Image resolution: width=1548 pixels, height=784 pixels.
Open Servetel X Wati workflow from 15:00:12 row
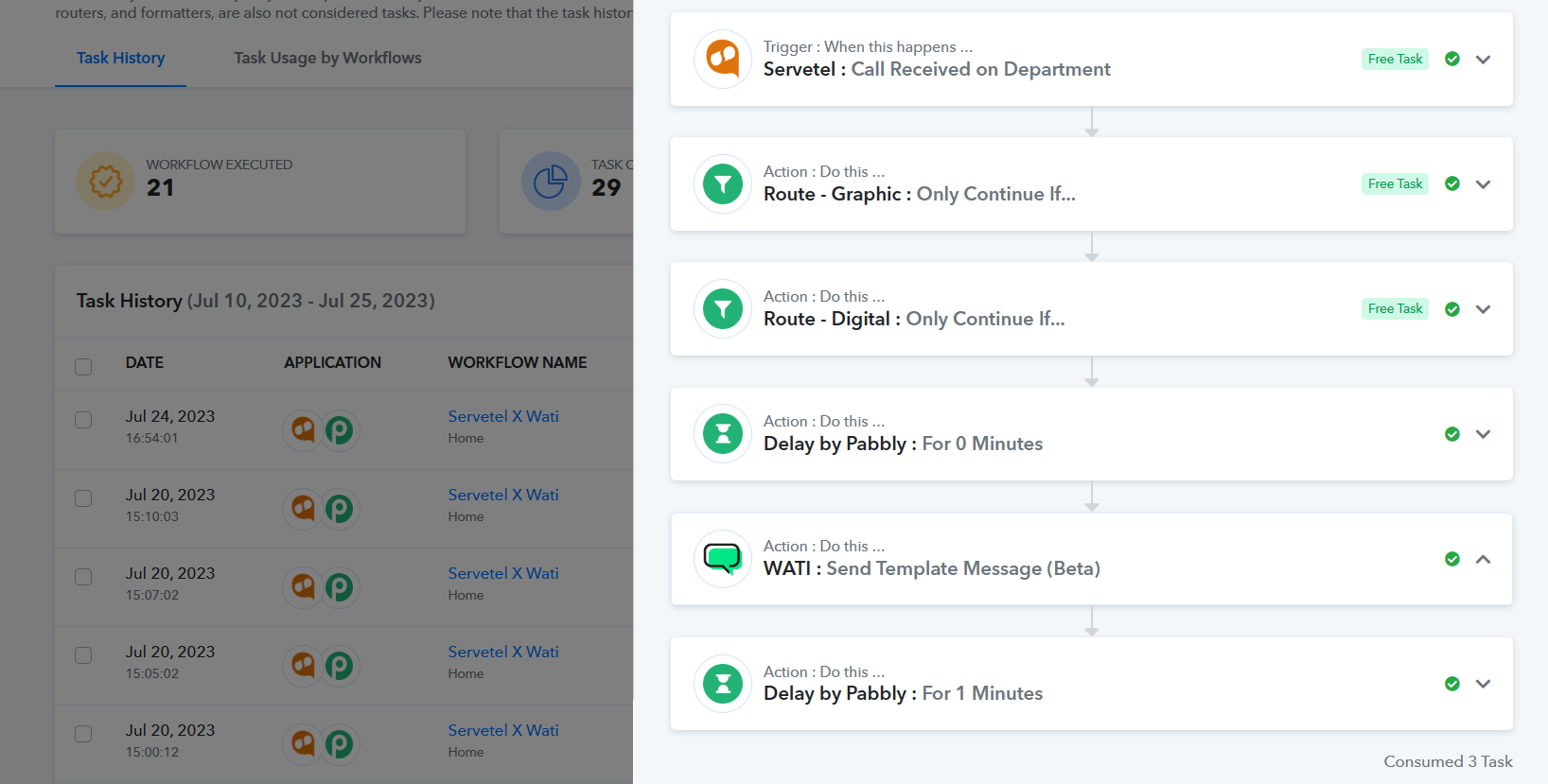[x=503, y=730]
